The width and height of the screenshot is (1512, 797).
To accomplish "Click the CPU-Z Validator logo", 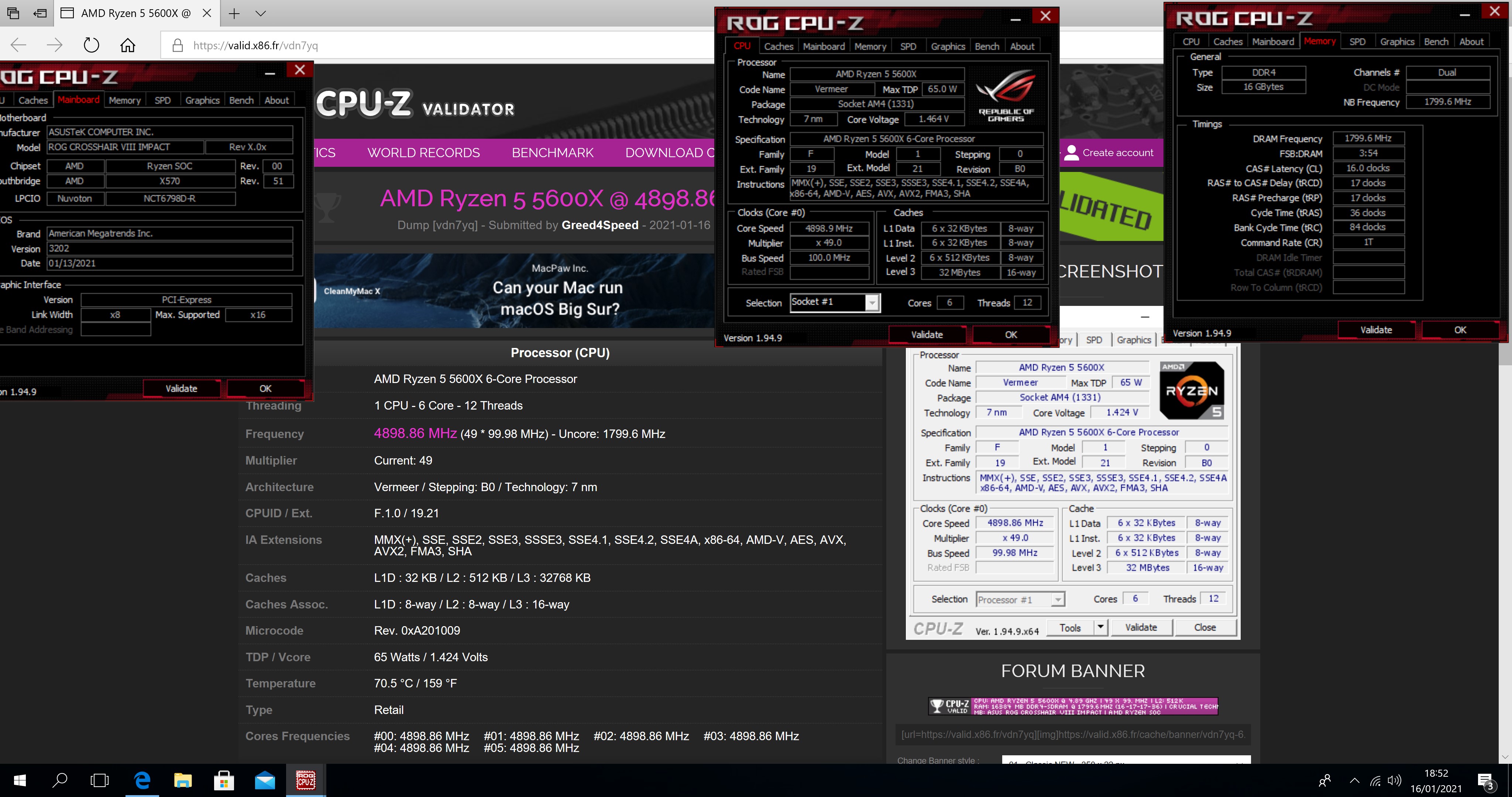I will 415,104.
